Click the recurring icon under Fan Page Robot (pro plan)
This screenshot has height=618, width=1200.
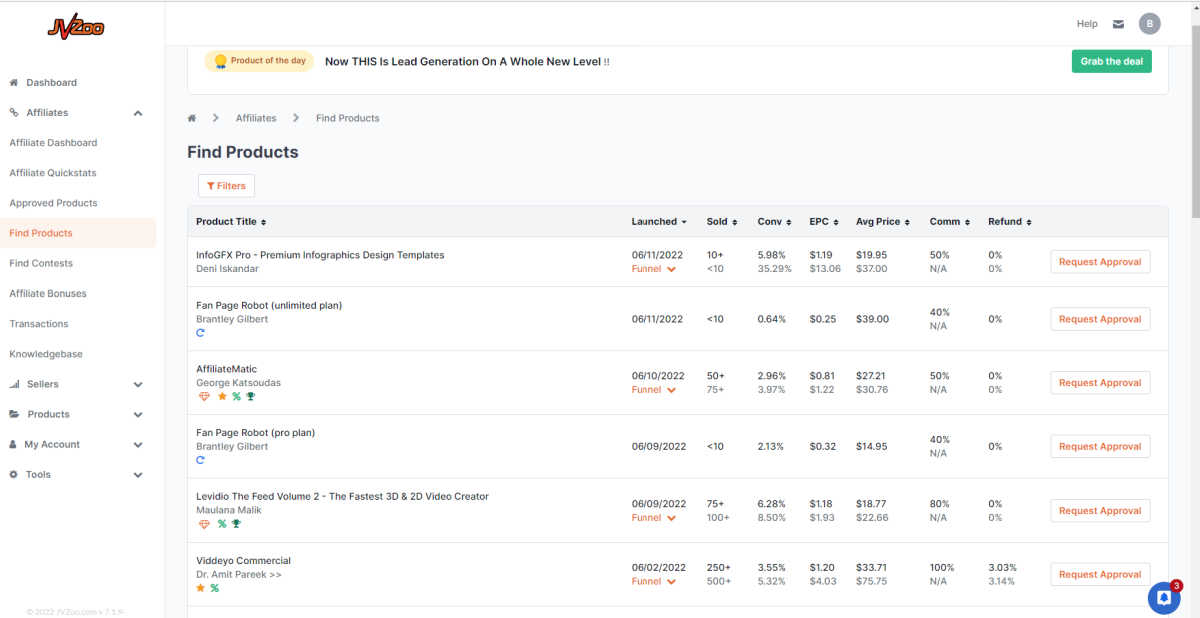[201, 460]
